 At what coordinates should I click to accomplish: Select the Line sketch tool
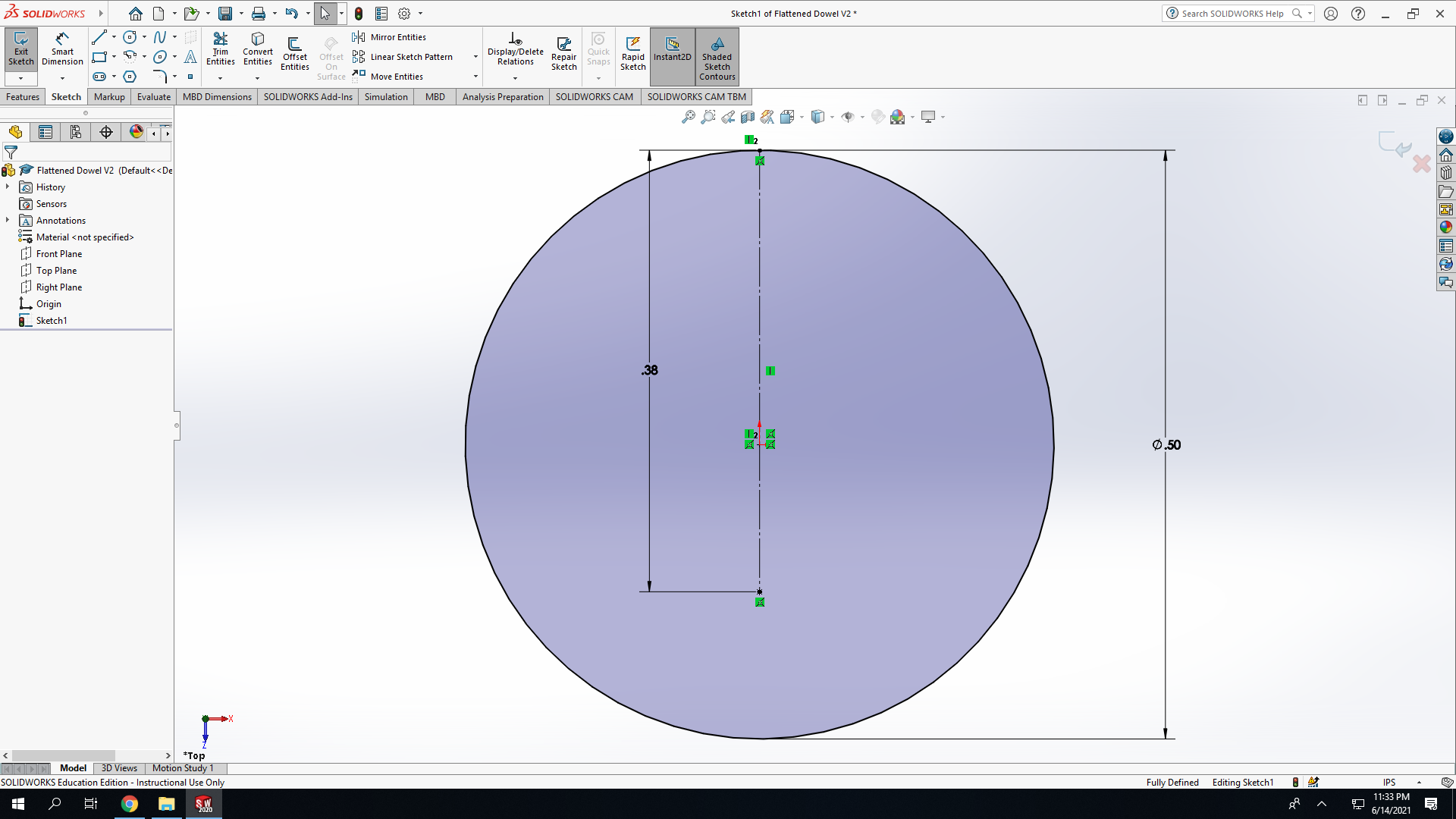99,37
